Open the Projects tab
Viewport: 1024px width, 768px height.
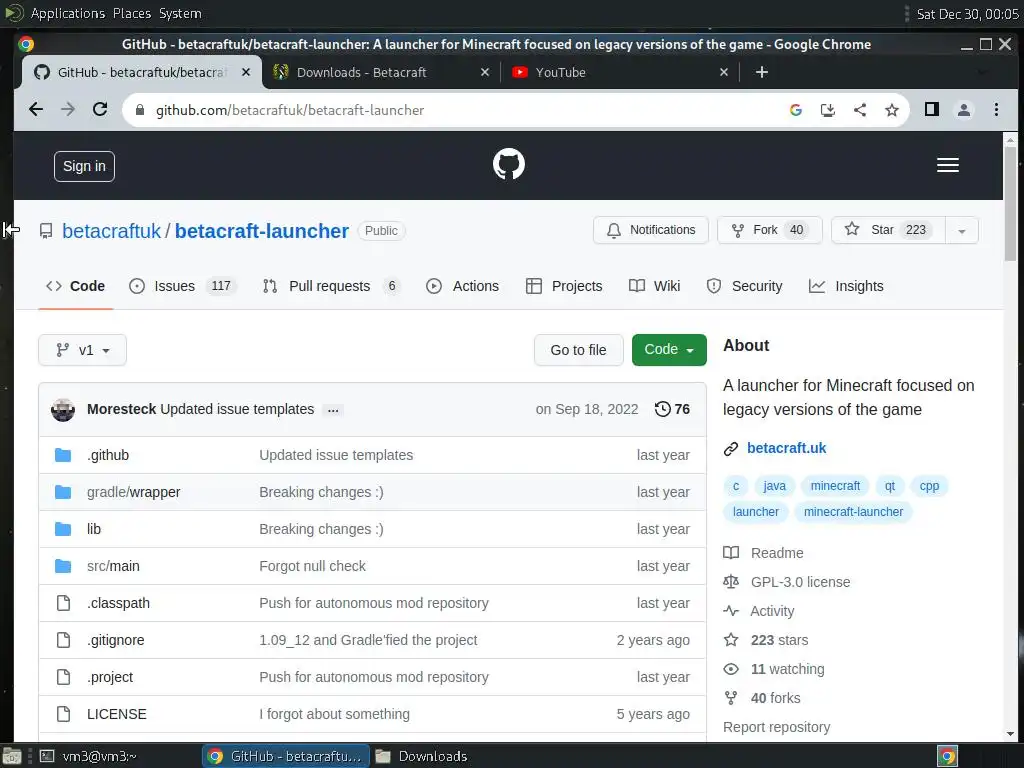coord(564,286)
